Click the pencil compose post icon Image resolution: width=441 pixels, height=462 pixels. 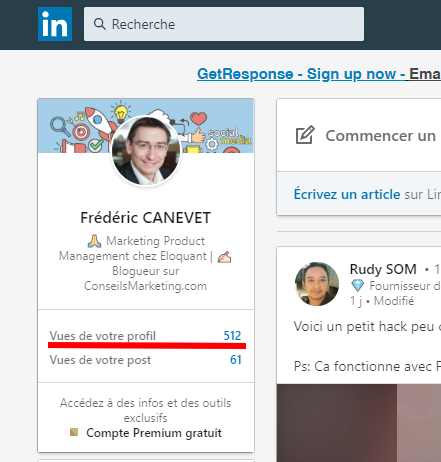305,135
